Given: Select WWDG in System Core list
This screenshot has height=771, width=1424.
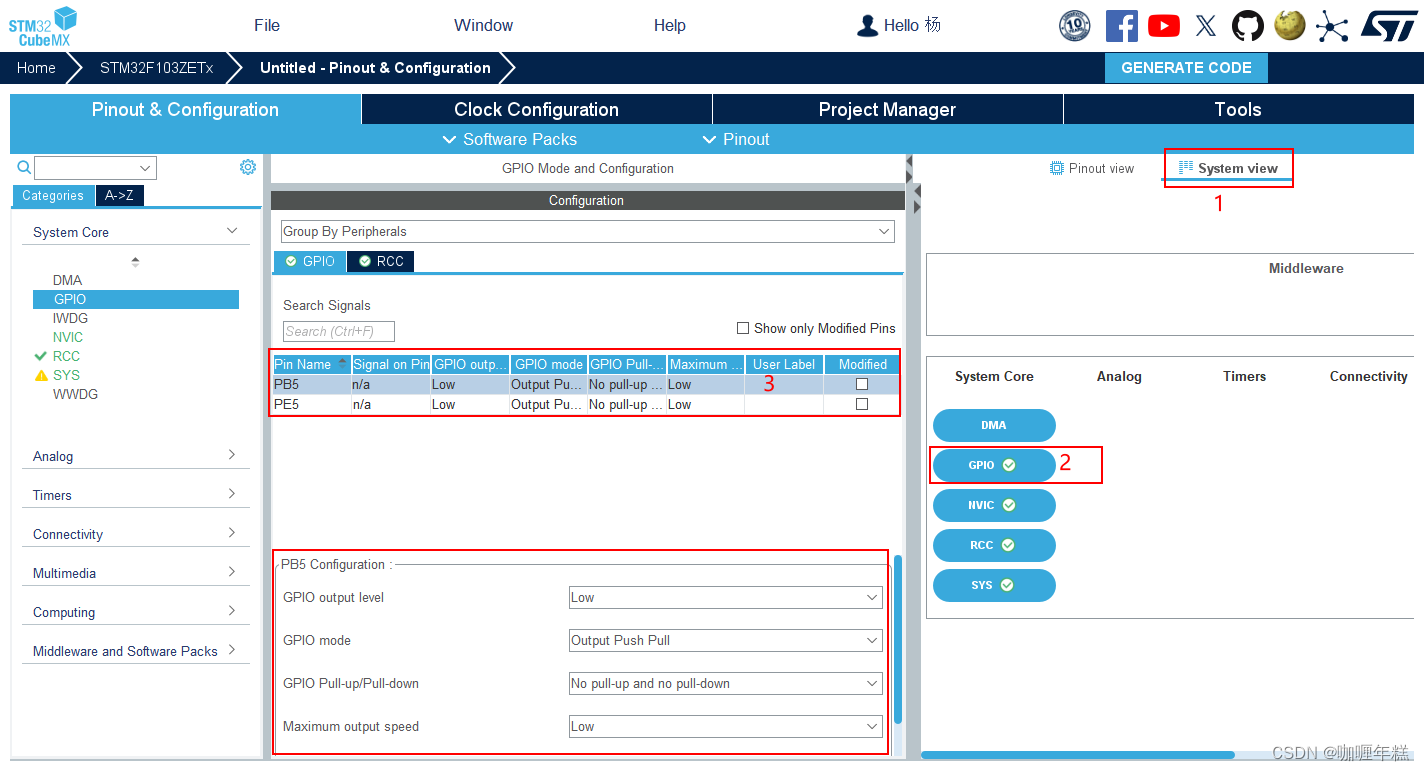Looking at the screenshot, I should pyautogui.click(x=75, y=394).
